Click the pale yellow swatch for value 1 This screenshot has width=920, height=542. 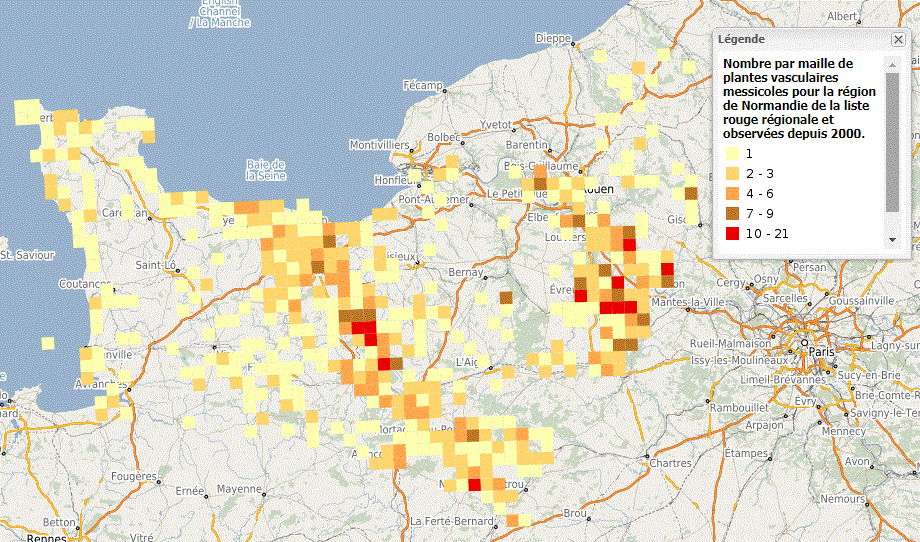[x=732, y=154]
